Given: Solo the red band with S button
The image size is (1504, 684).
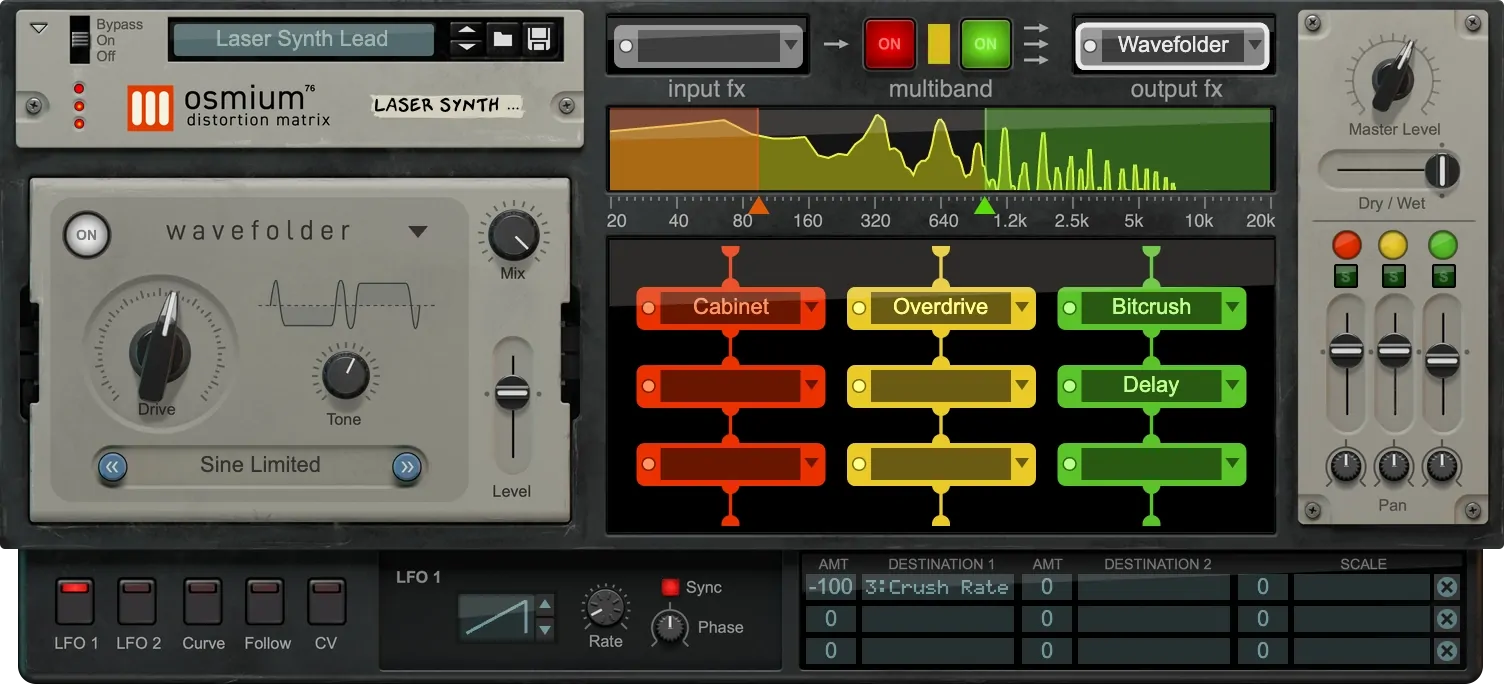Looking at the screenshot, I should coord(1346,276).
